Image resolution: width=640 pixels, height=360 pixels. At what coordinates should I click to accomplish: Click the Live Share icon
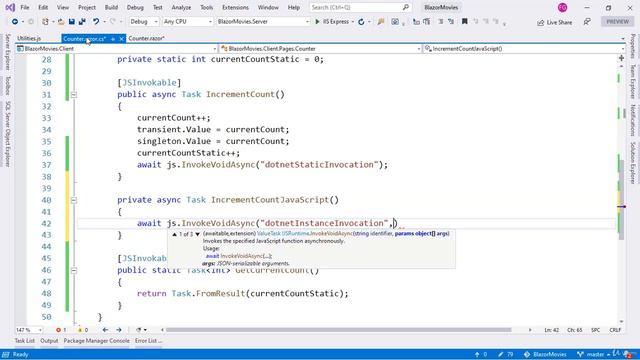tap(541, 22)
